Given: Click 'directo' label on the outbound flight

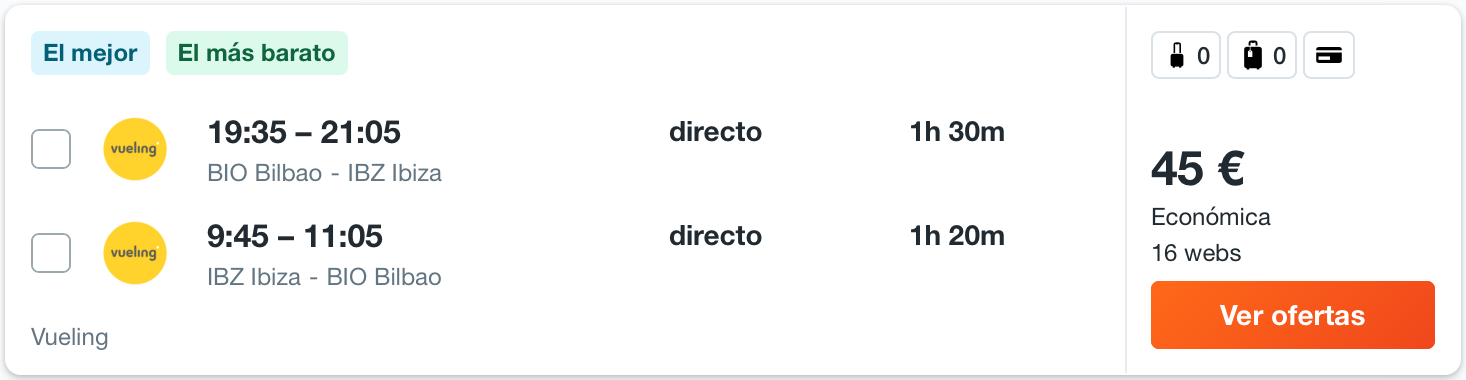Looking at the screenshot, I should (715, 132).
